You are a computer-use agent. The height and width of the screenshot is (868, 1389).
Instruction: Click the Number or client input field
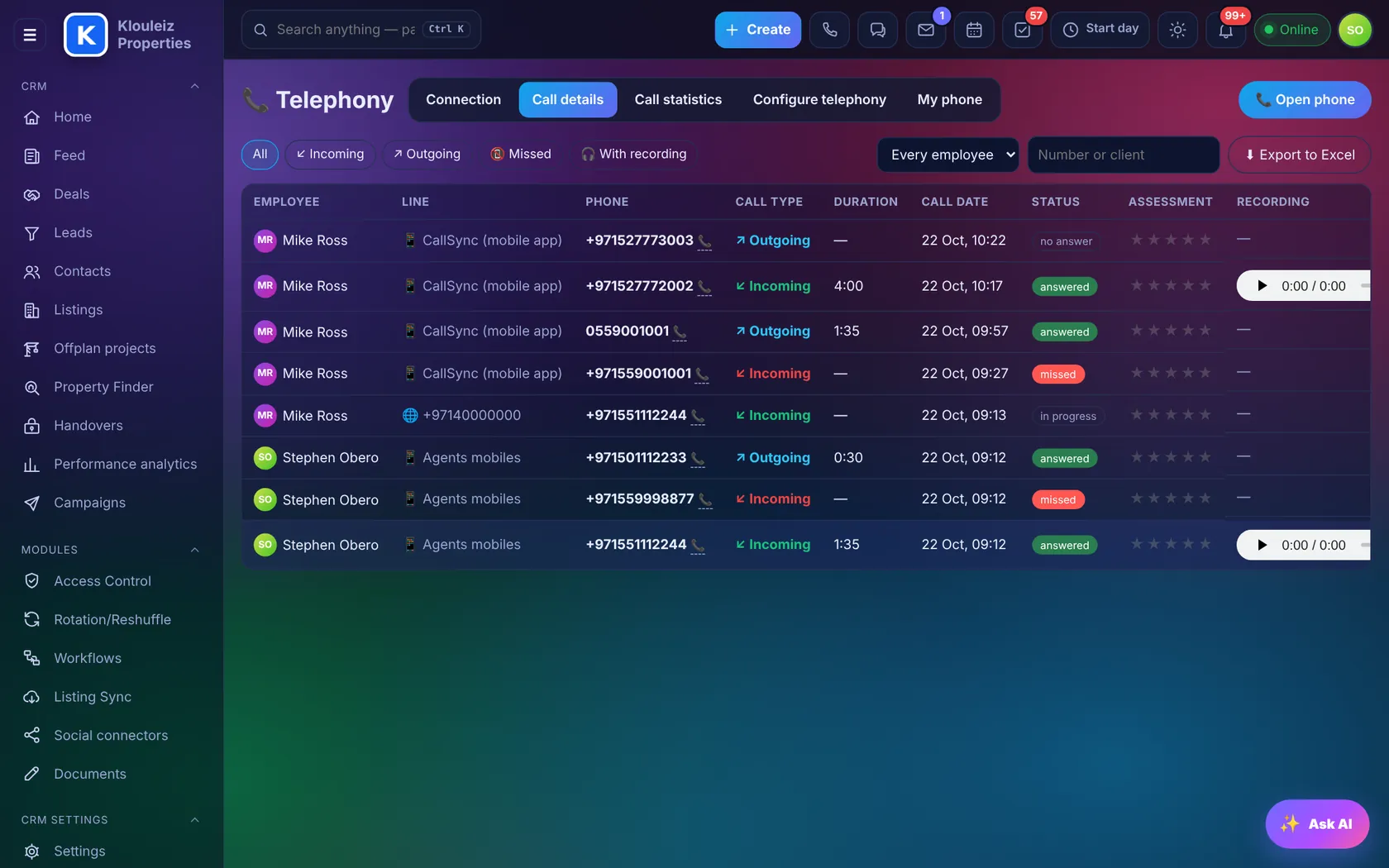[1123, 155]
